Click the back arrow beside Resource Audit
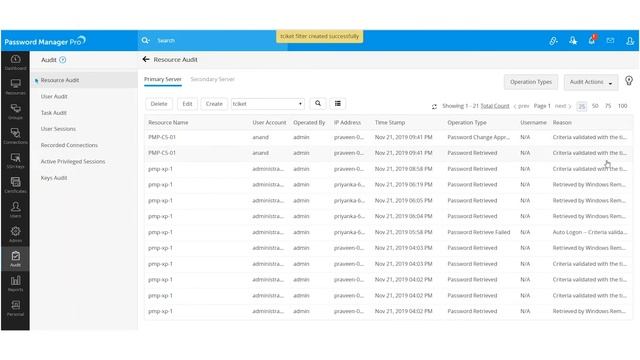 pyautogui.click(x=146, y=59)
